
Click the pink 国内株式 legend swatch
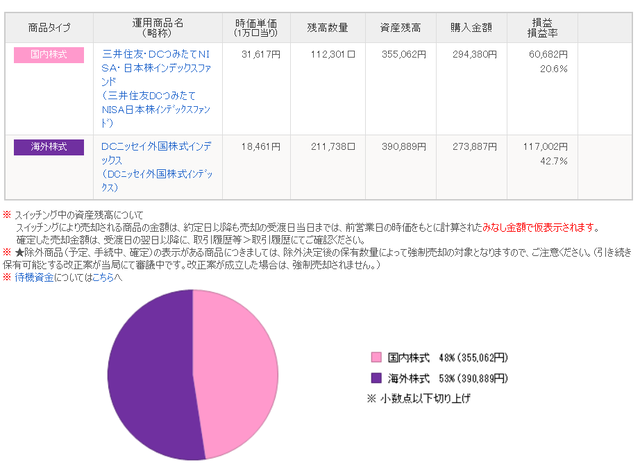[376, 358]
